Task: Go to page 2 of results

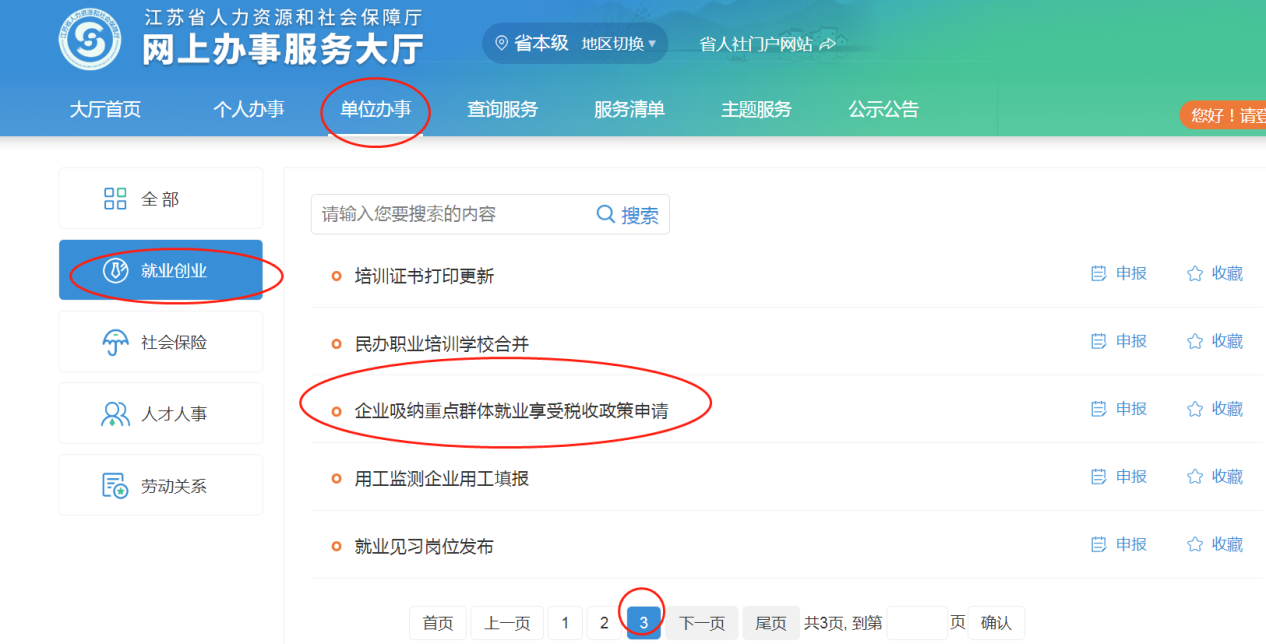Action: click(x=604, y=623)
